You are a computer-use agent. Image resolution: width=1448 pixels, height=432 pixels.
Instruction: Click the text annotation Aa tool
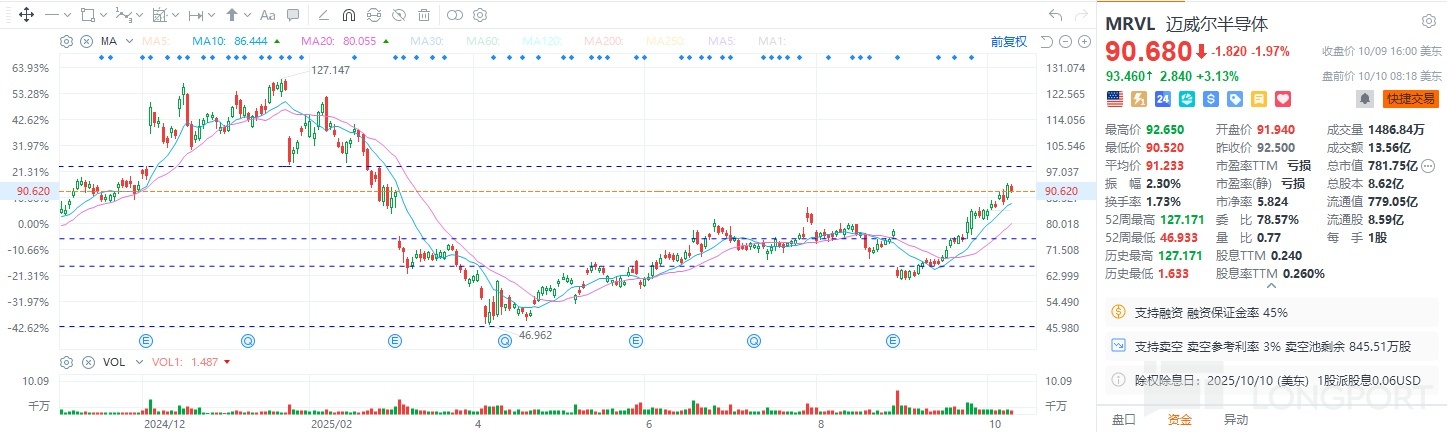(267, 15)
